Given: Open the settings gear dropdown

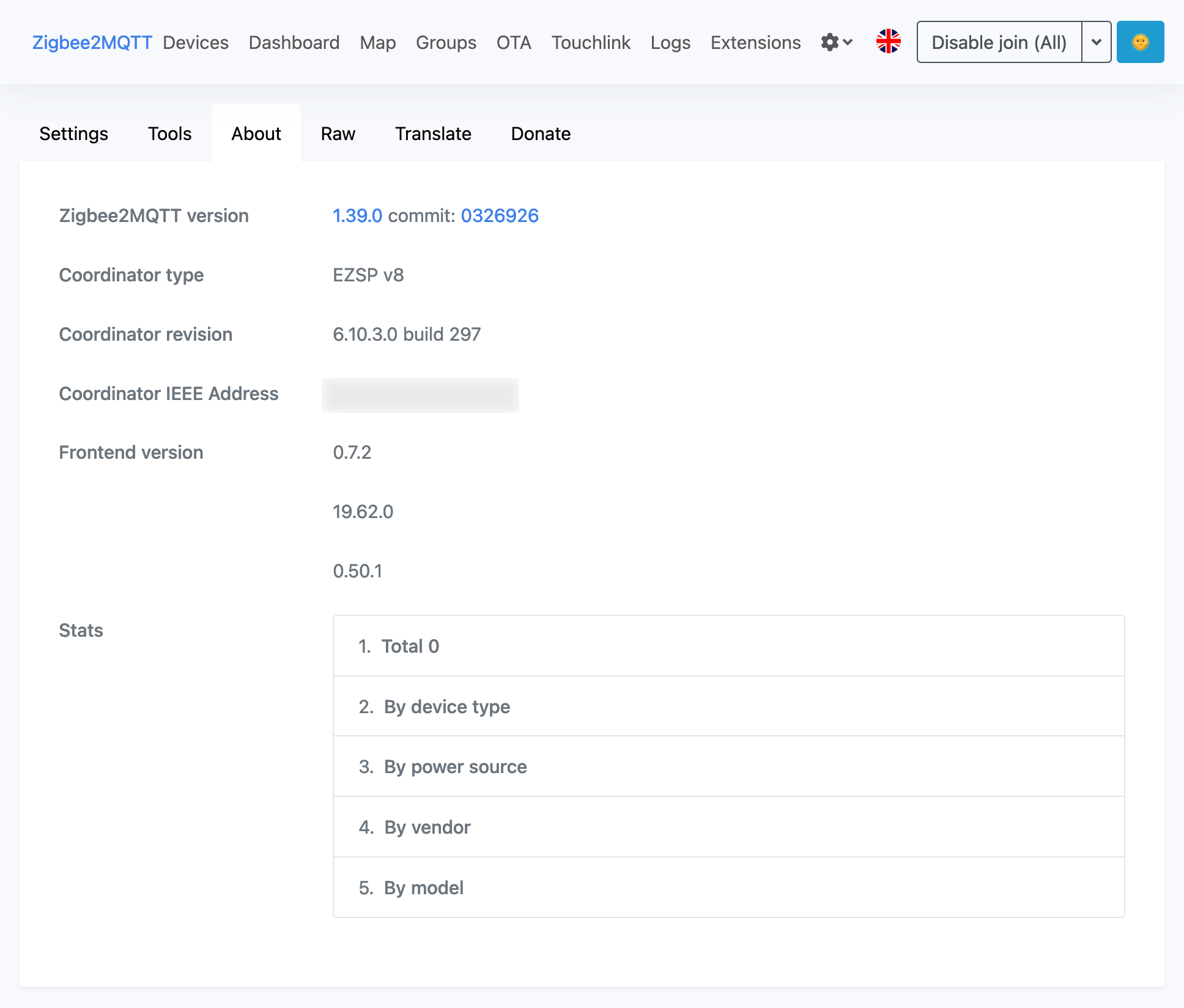Looking at the screenshot, I should (x=837, y=42).
